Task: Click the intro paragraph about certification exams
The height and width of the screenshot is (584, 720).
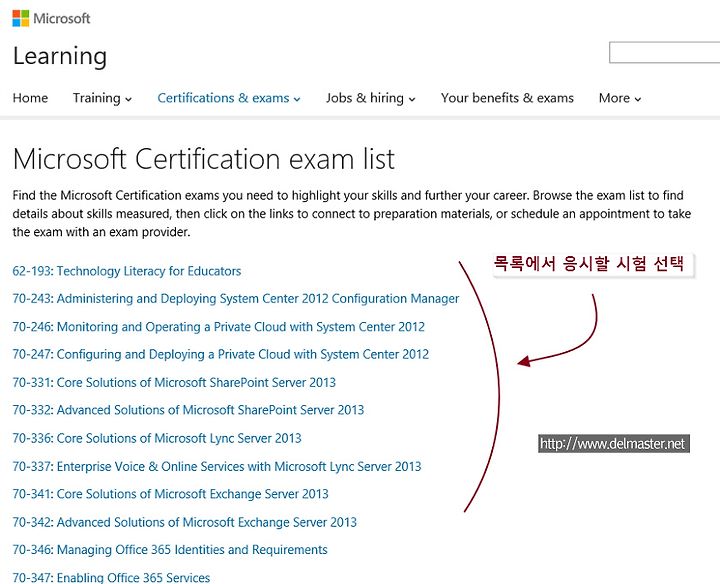Action: coord(352,213)
